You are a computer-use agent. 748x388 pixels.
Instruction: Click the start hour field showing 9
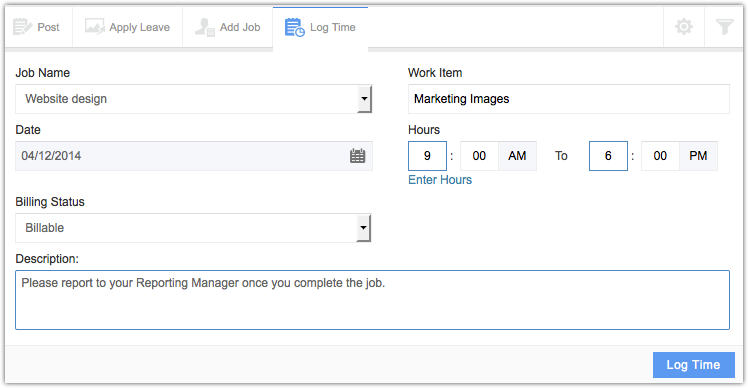[427, 156]
